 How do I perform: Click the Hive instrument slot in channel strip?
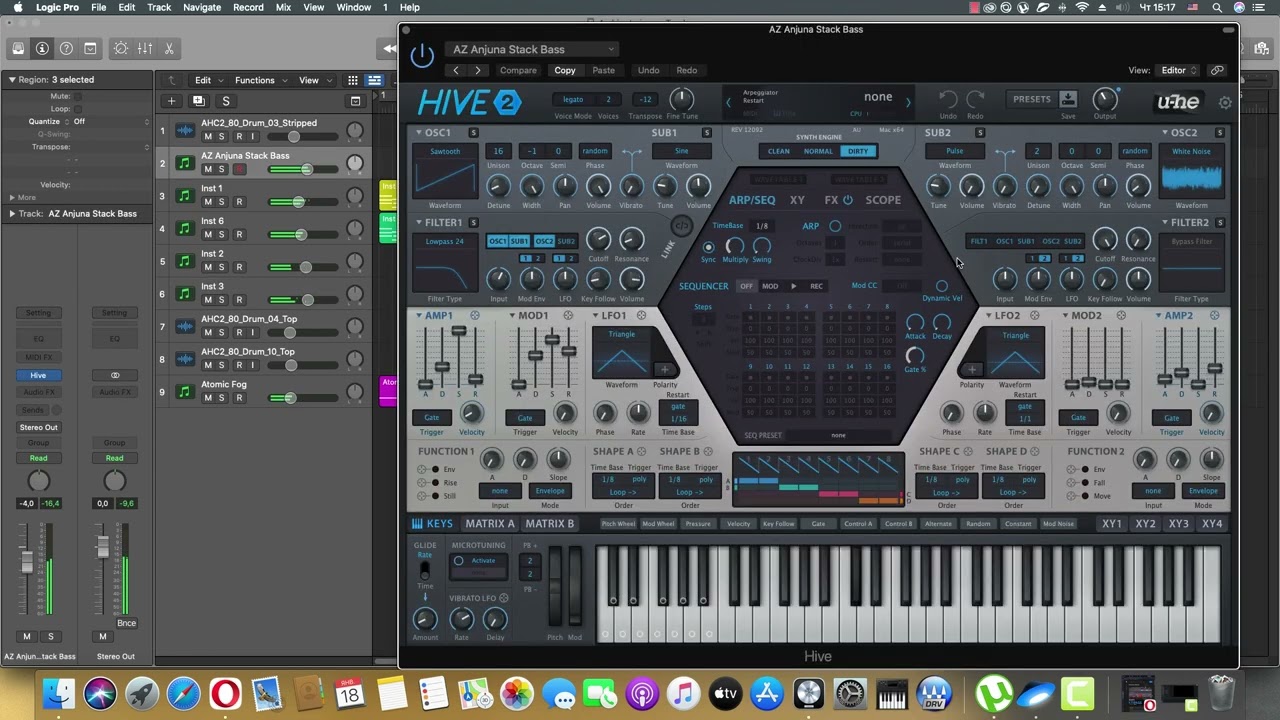click(x=38, y=375)
